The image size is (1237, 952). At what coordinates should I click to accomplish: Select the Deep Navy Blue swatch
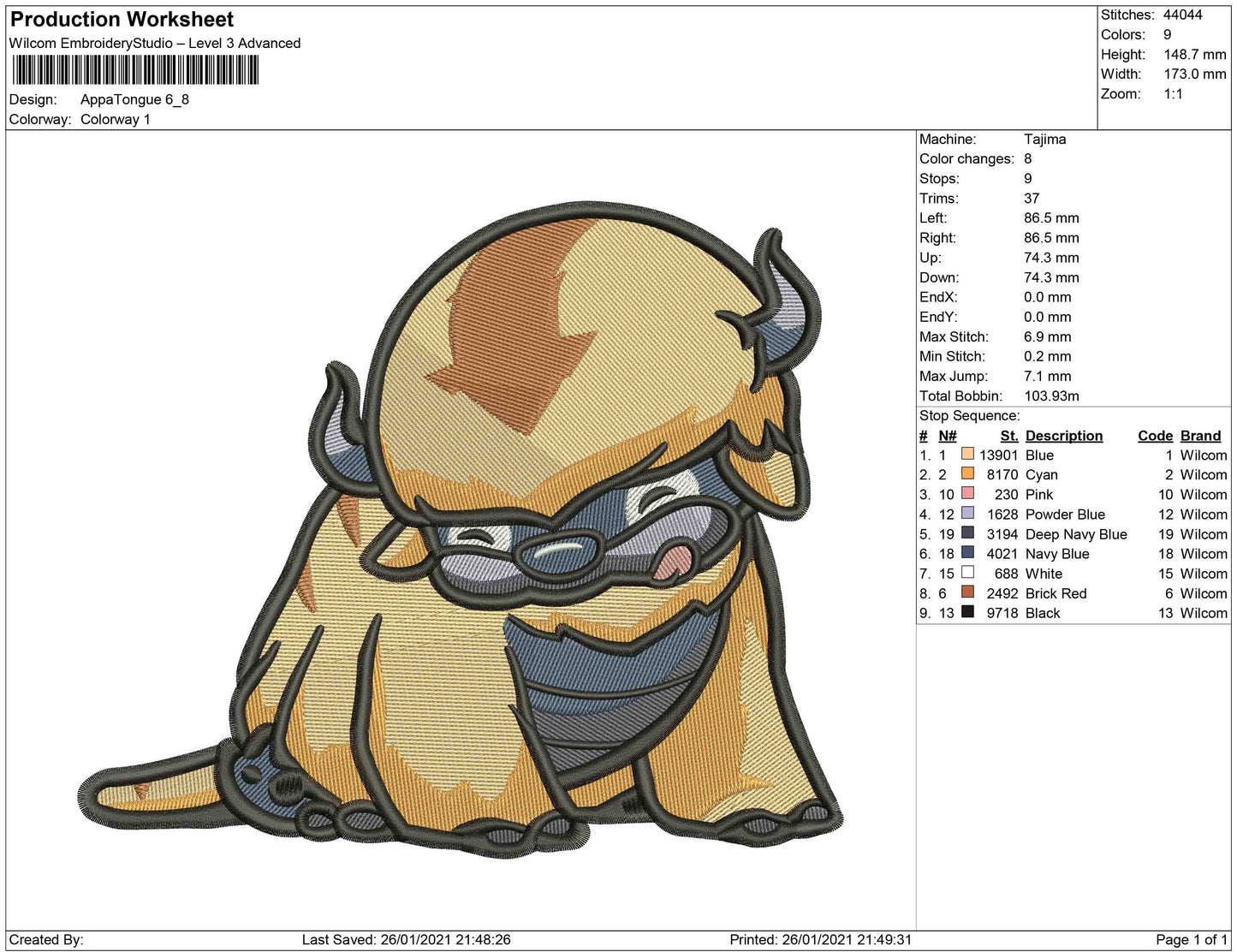967,533
